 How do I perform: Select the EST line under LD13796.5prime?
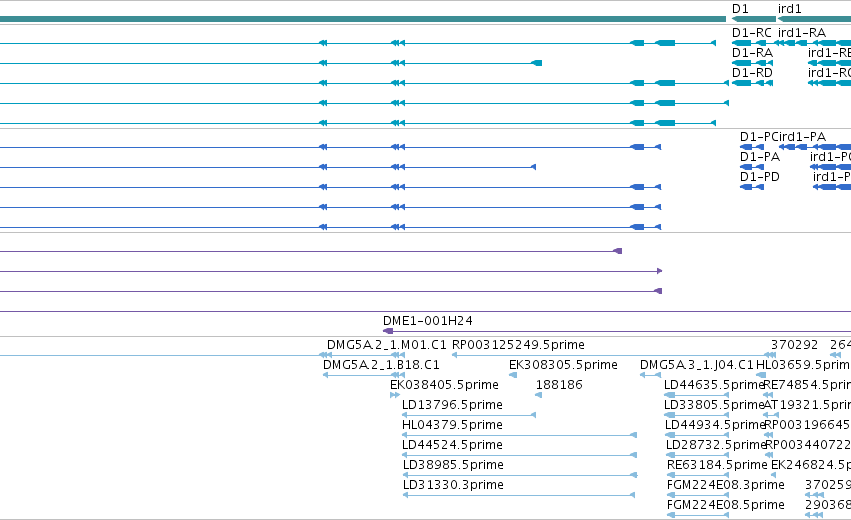[x=469, y=415]
